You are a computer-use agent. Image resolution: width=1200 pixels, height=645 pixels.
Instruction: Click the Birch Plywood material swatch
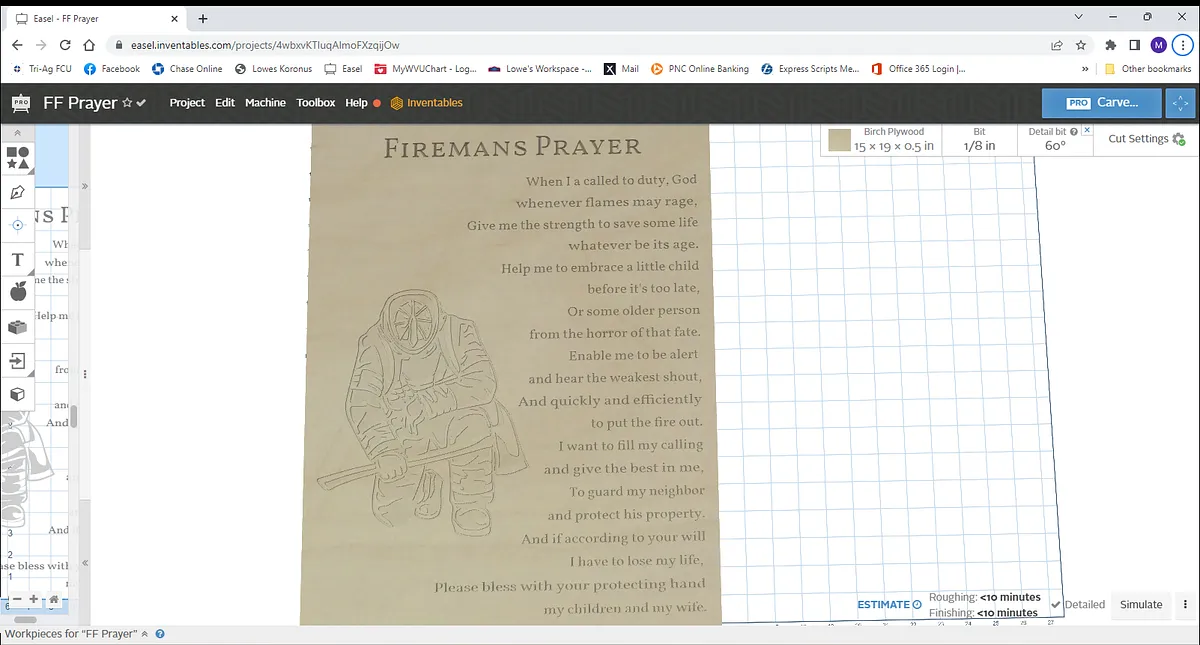pyautogui.click(x=839, y=140)
